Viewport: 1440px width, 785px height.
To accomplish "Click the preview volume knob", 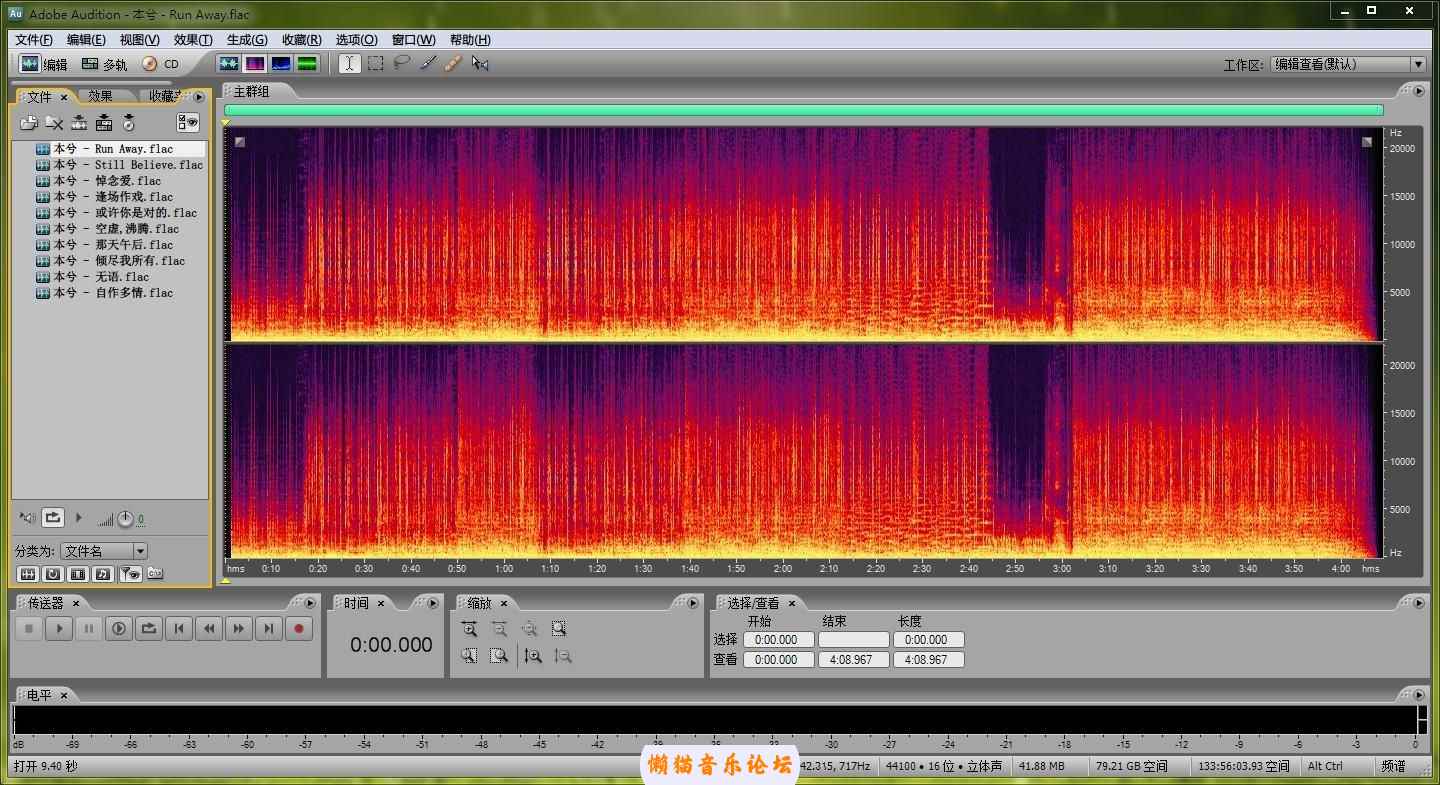I will click(x=125, y=519).
